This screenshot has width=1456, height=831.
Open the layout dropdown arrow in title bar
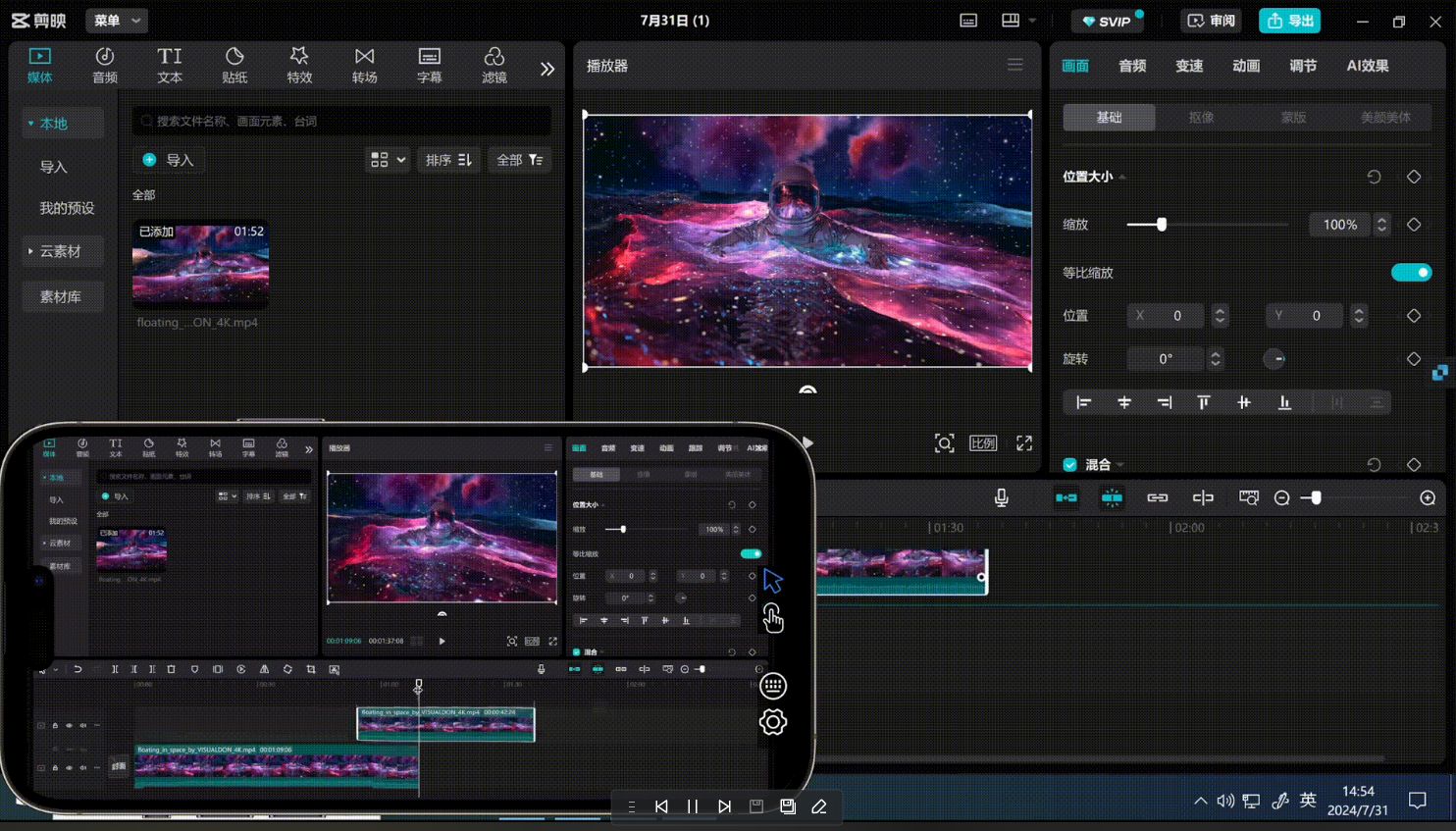(x=1032, y=21)
